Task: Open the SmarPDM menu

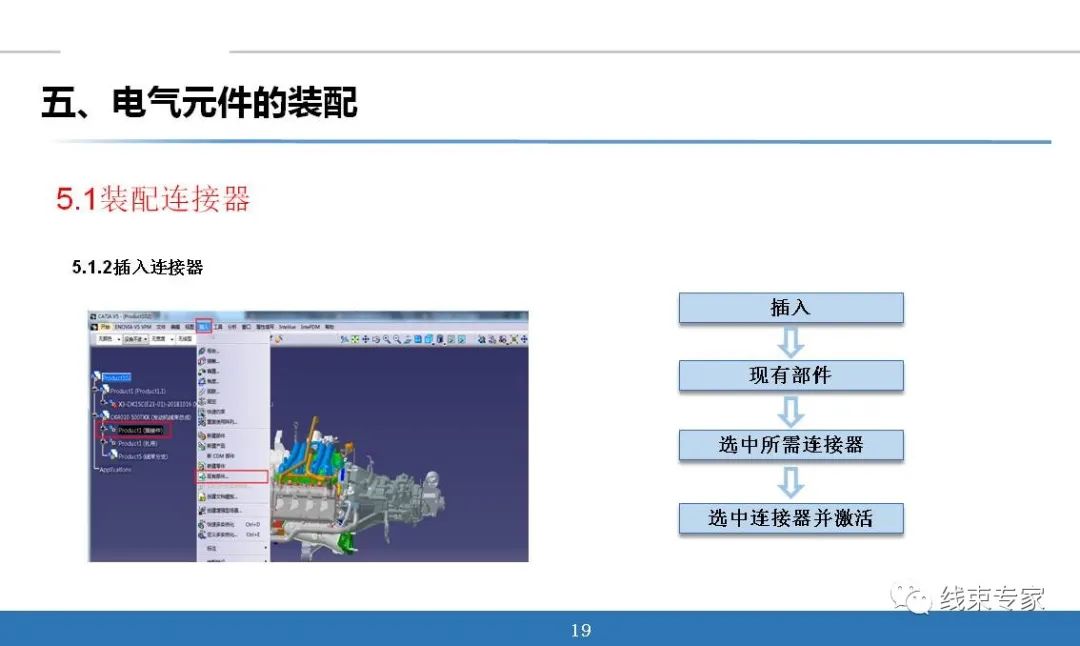Action: (310, 326)
